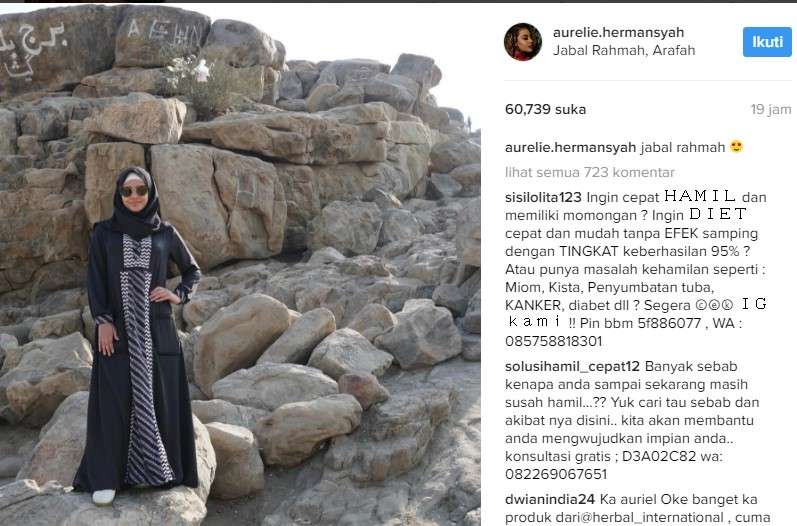Click the 19 jam timestamp
The height and width of the screenshot is (526, 797).
point(771,109)
